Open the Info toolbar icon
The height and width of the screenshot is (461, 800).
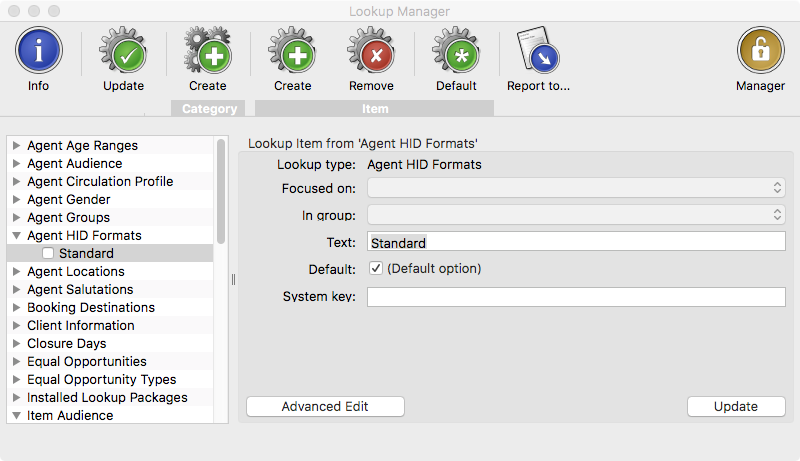click(39, 50)
